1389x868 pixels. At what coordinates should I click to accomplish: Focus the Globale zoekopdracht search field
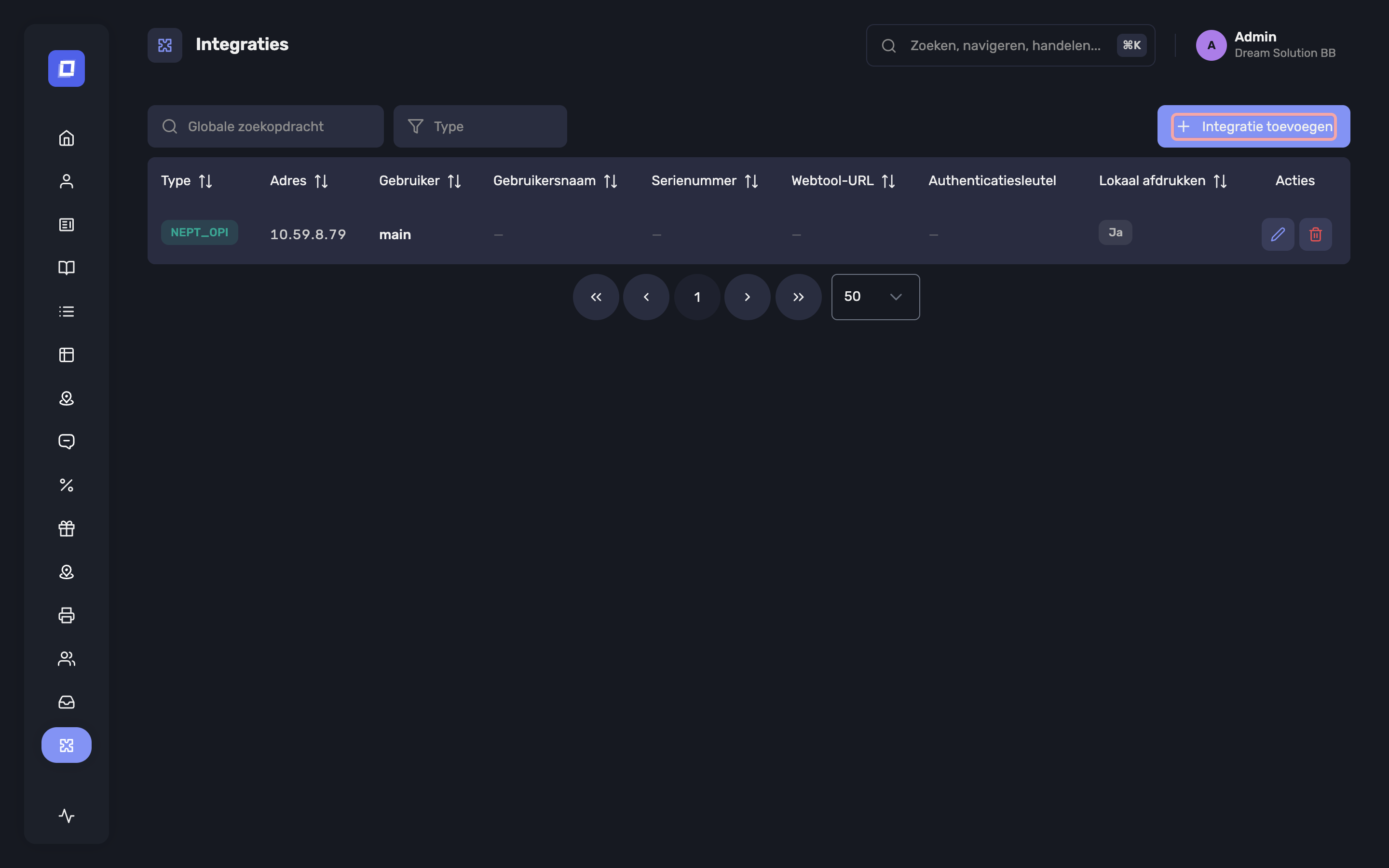[266, 126]
